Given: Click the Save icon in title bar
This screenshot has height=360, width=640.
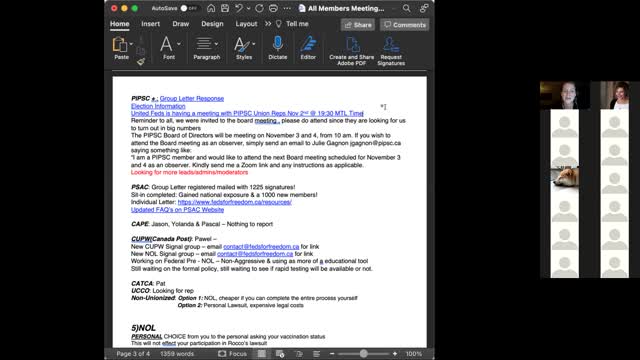Looking at the screenshot, I should point(225,8).
